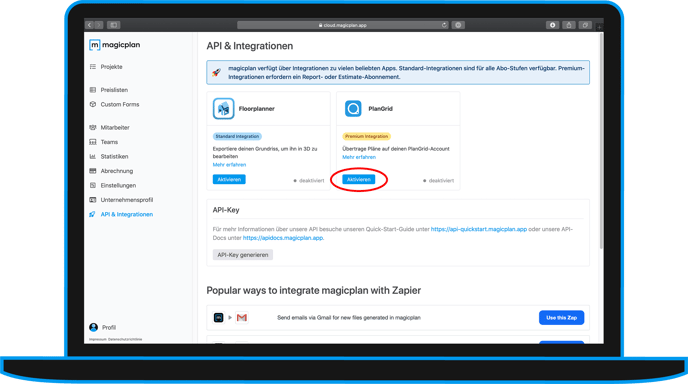The height and width of the screenshot is (384, 688).
Task: Open Custom Forms in the sidebar
Action: click(120, 104)
